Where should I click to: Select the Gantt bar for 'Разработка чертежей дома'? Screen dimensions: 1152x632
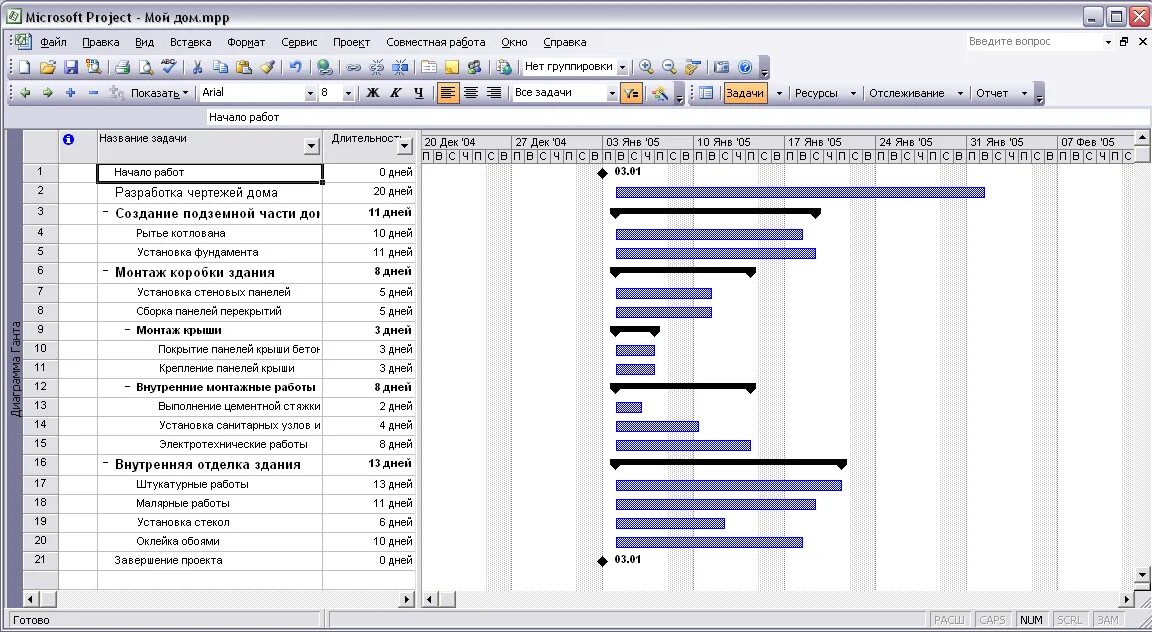[800, 193]
